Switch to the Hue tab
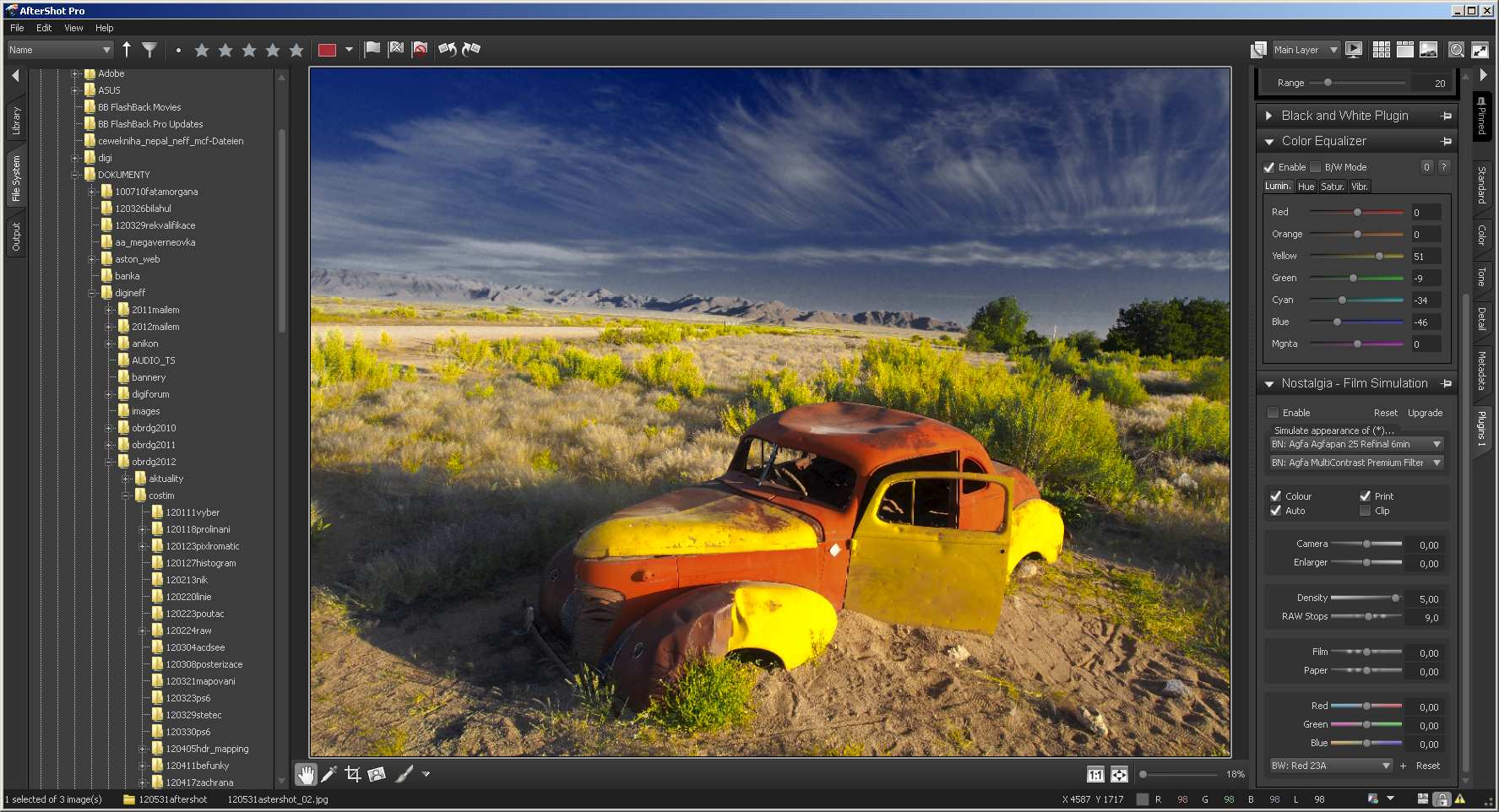Screen dimensions: 1499x812 pos(1306,187)
